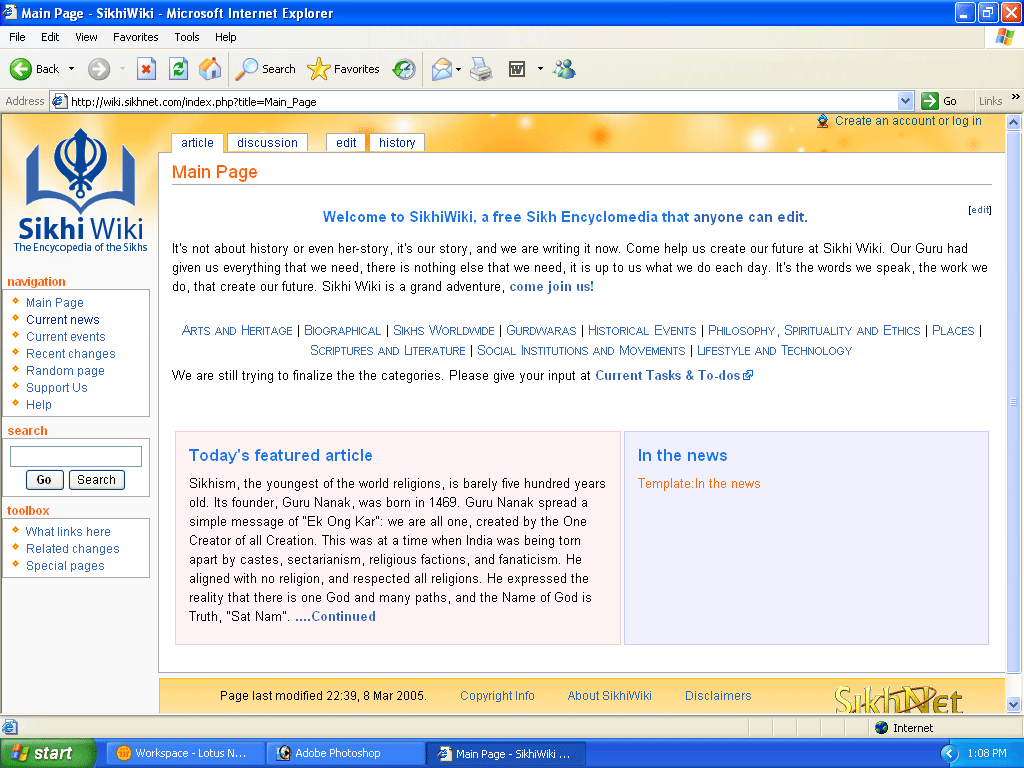
Task: Open the Help menu
Action: point(225,37)
